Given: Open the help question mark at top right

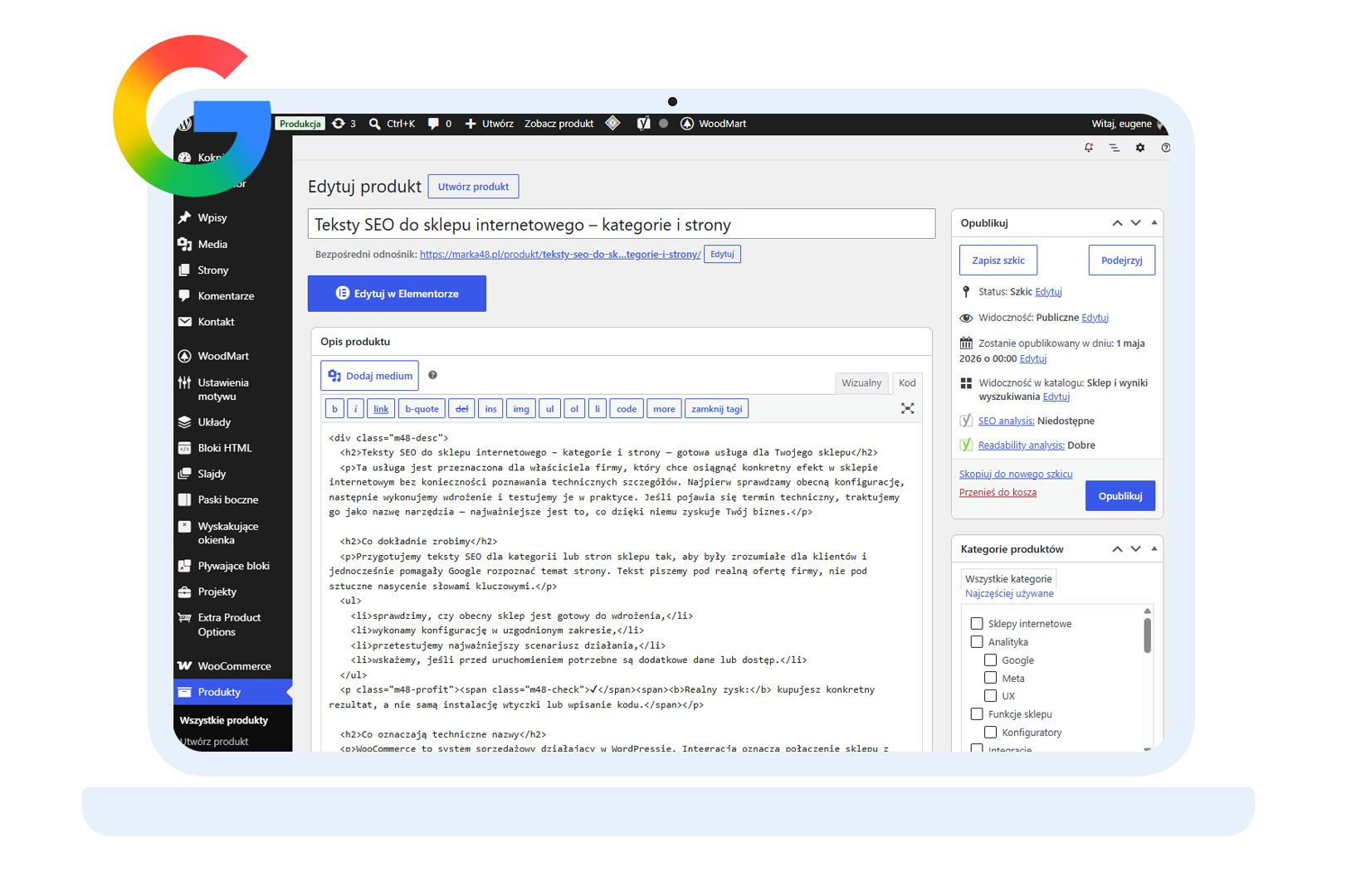Looking at the screenshot, I should (1166, 148).
